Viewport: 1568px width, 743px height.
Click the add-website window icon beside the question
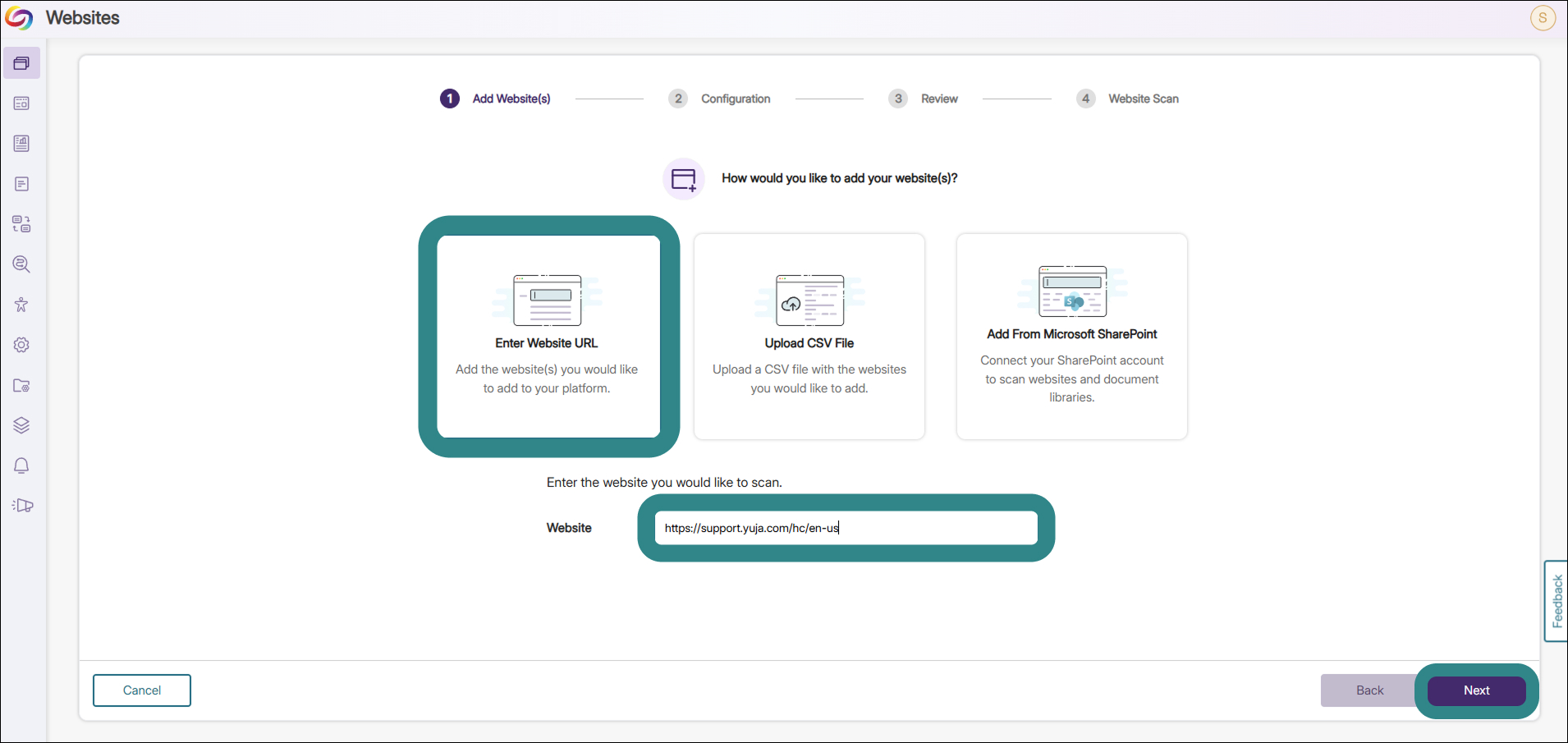tap(684, 179)
